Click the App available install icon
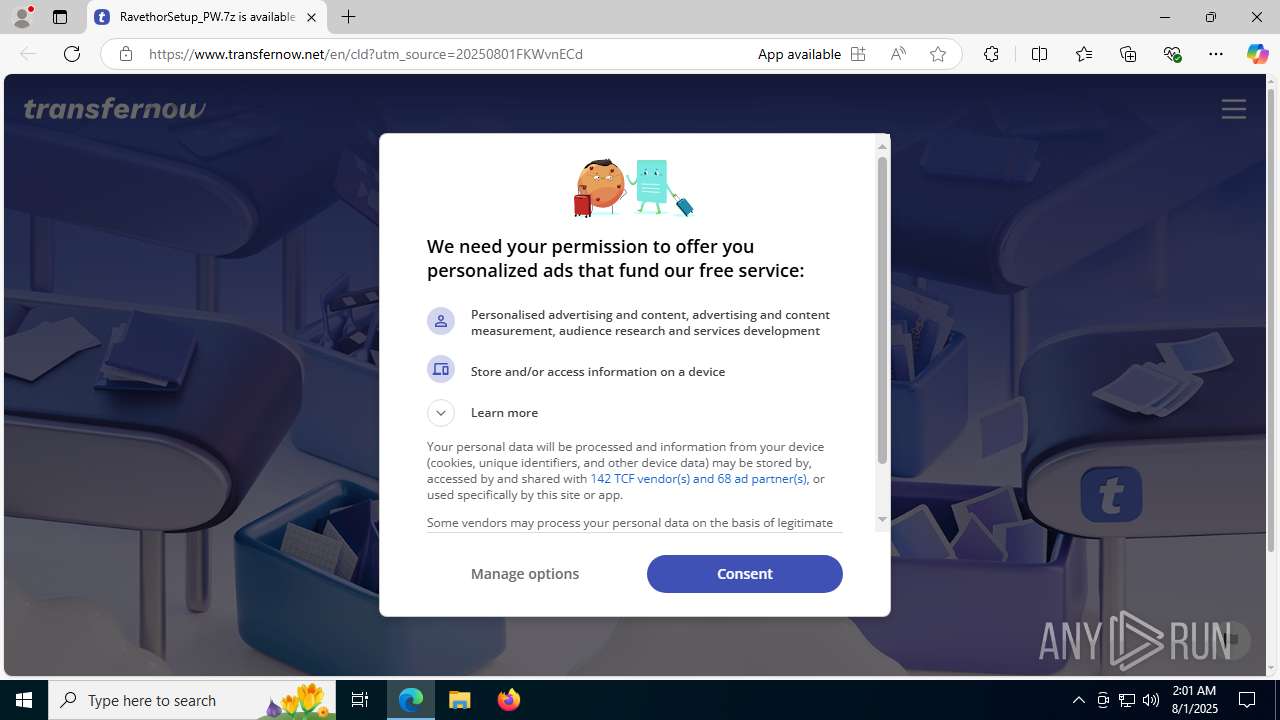 tap(858, 54)
